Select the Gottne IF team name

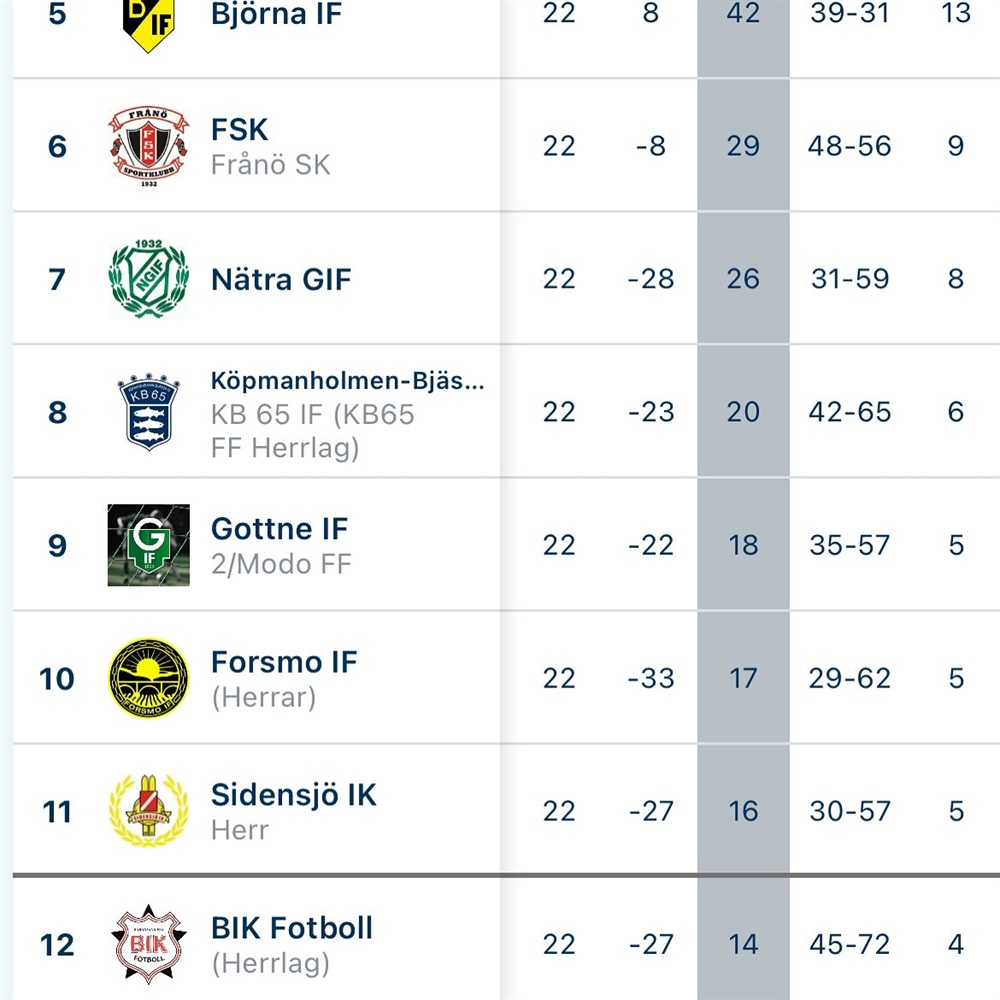(279, 529)
